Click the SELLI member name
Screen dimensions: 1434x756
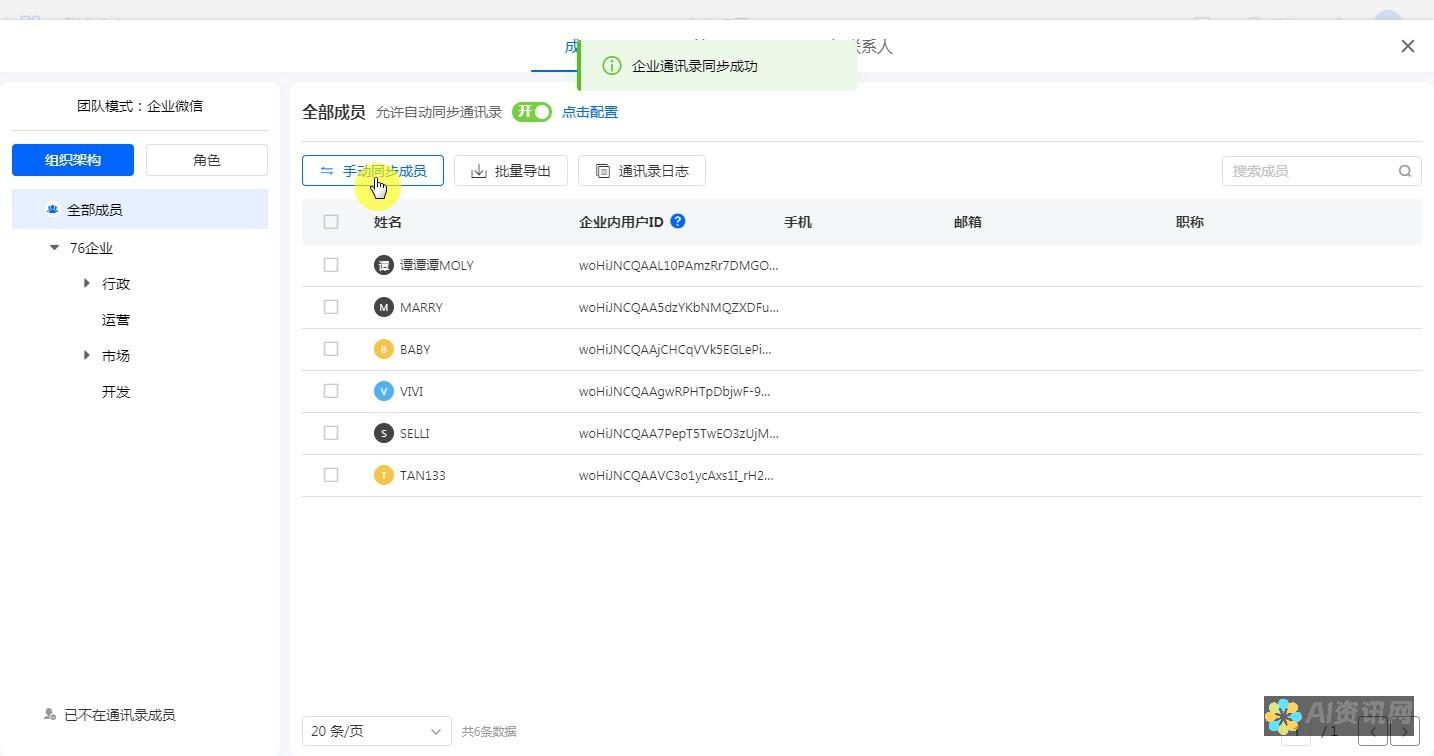point(415,433)
